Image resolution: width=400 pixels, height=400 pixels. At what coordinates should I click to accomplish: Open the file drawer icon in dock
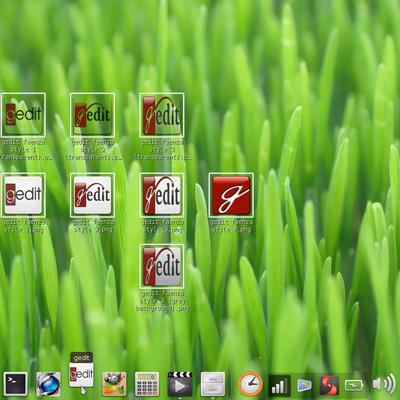click(213, 384)
